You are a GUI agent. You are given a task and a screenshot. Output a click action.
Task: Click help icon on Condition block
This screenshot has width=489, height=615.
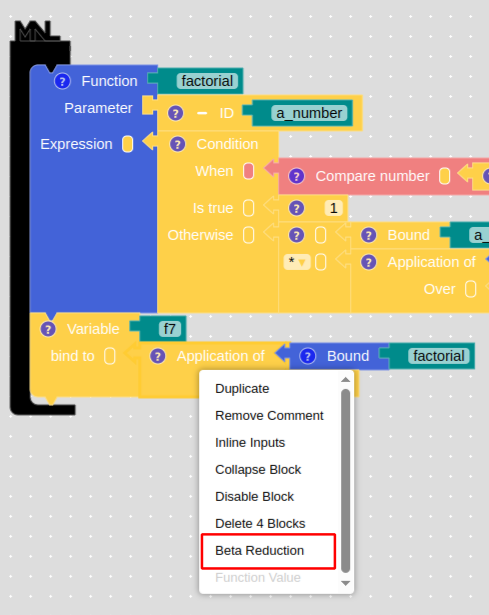tap(177, 144)
